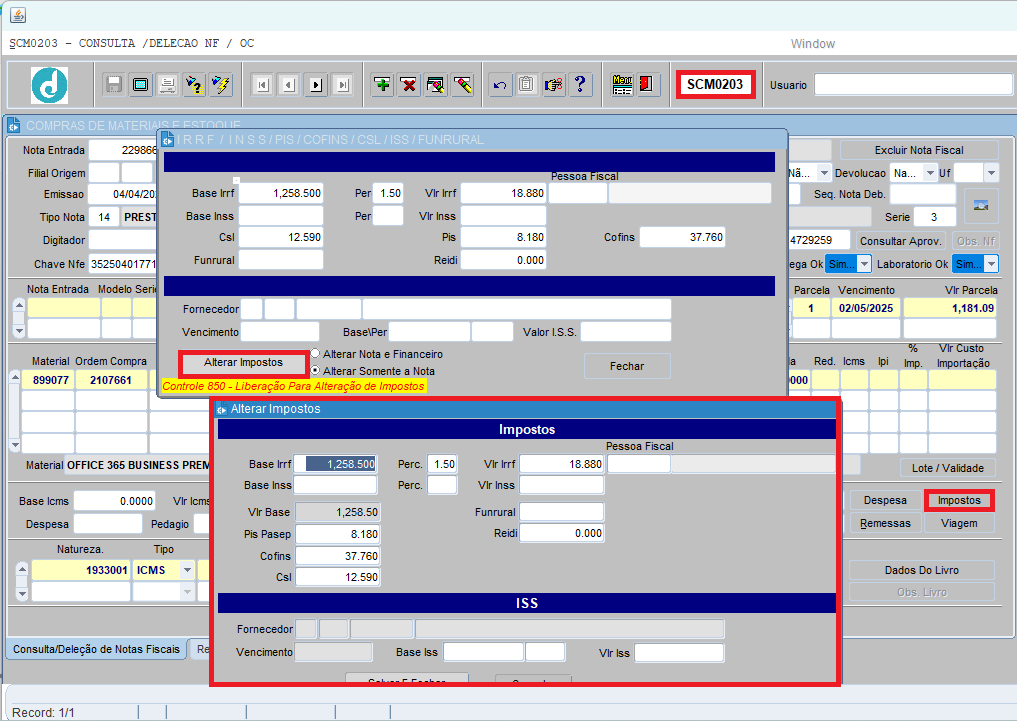The width and height of the screenshot is (1017, 721).
Task: Click the Perc. field showing 1.50
Action: coord(442,464)
